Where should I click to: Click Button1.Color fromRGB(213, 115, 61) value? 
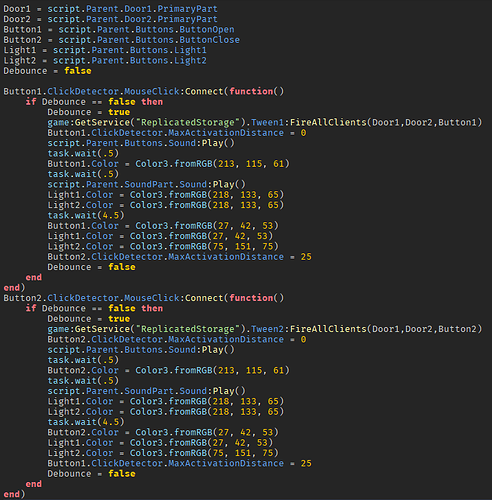[x=212, y=164]
